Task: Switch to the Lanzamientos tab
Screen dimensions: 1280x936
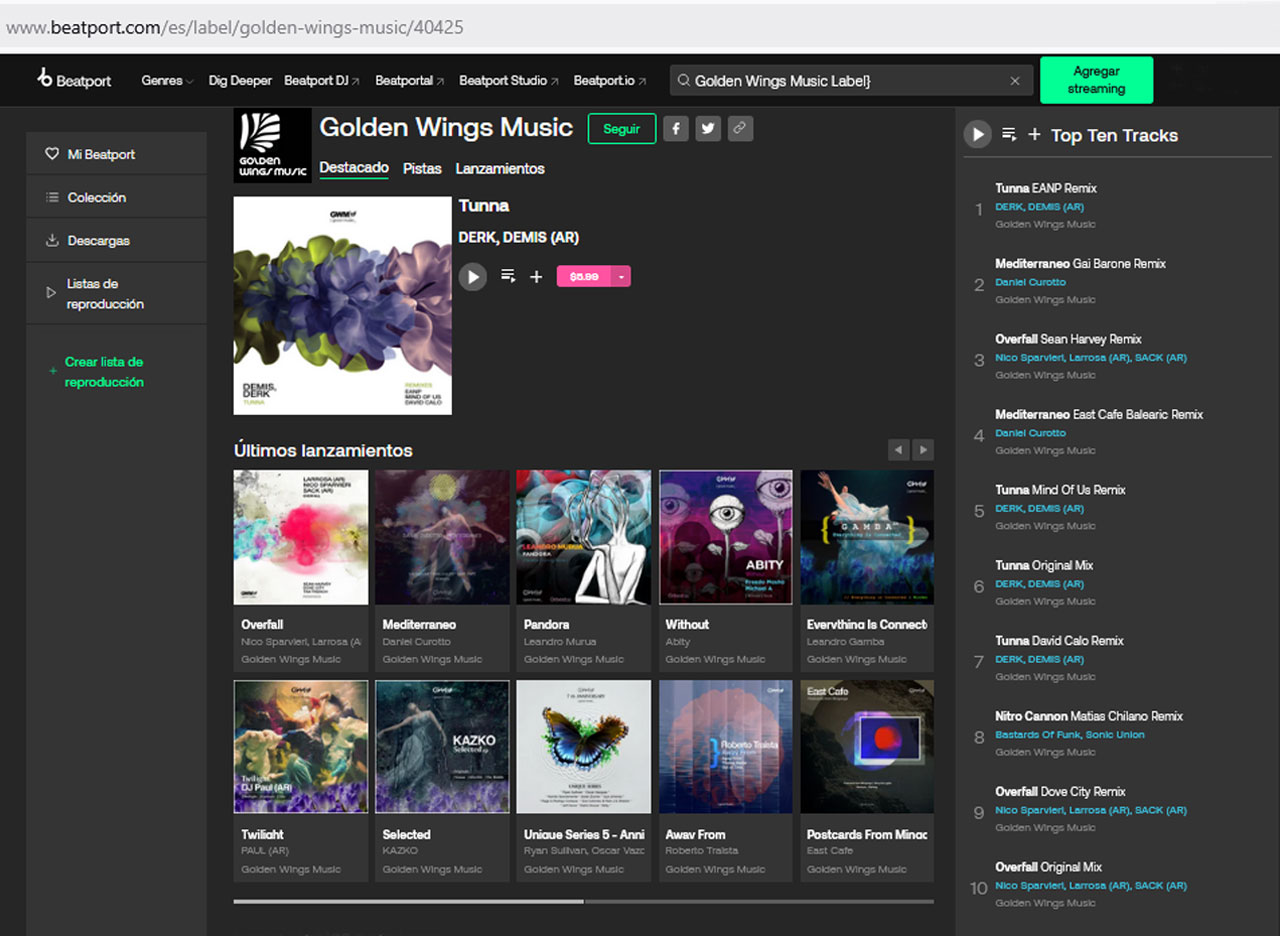Action: coord(500,169)
